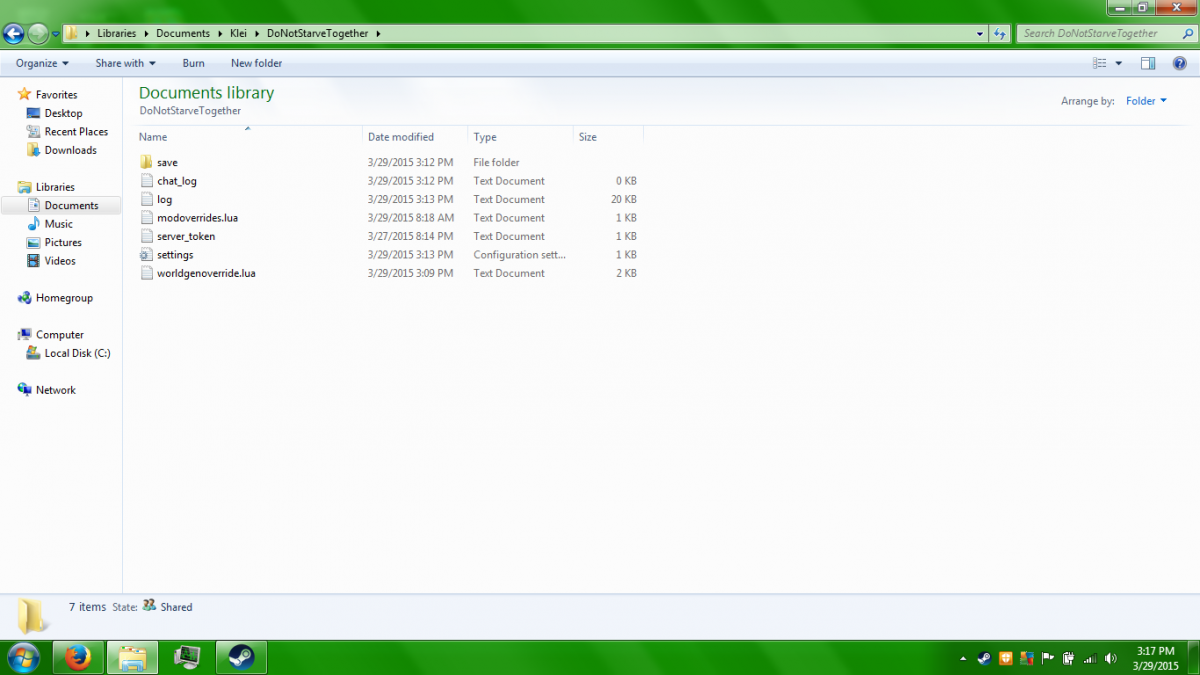This screenshot has width=1200, height=675.
Task: Select the save folder icon
Action: (146, 162)
